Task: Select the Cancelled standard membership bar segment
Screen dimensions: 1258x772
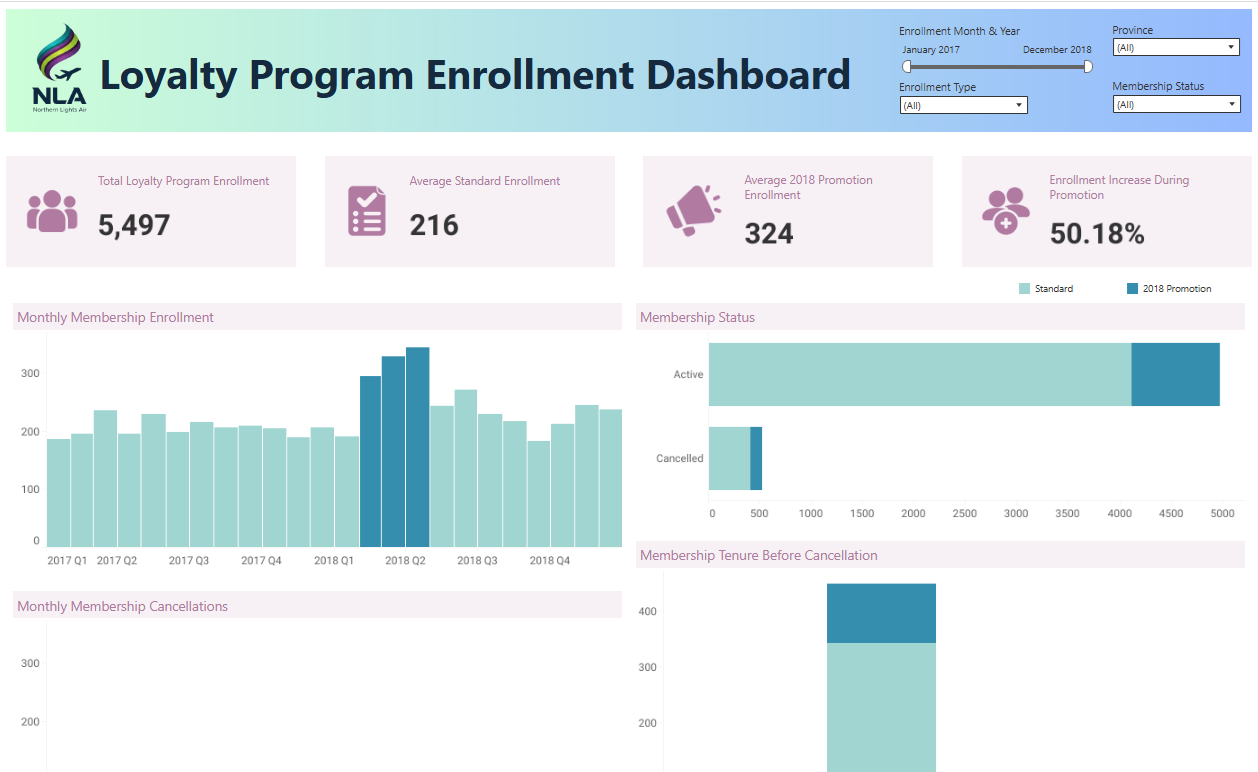Action: (729, 458)
